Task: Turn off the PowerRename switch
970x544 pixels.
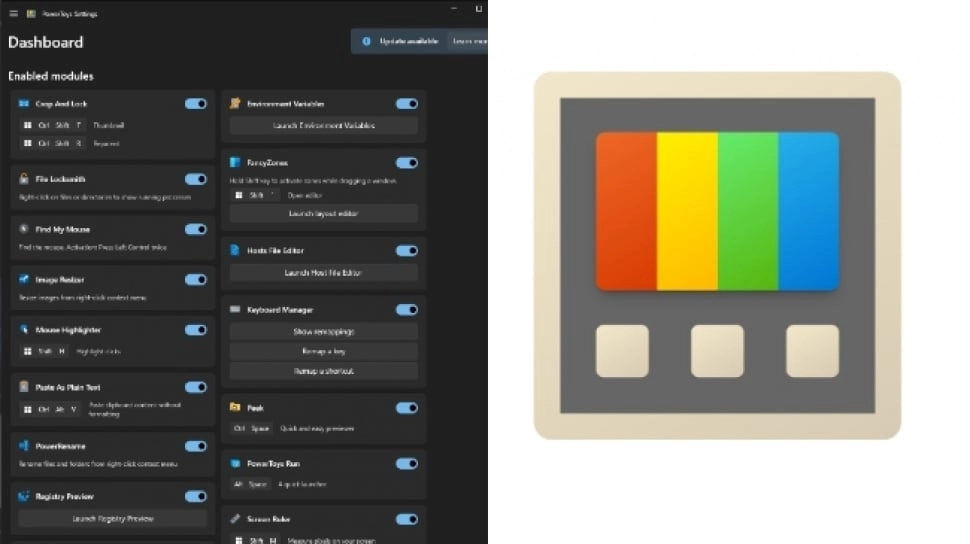Action: 195,446
